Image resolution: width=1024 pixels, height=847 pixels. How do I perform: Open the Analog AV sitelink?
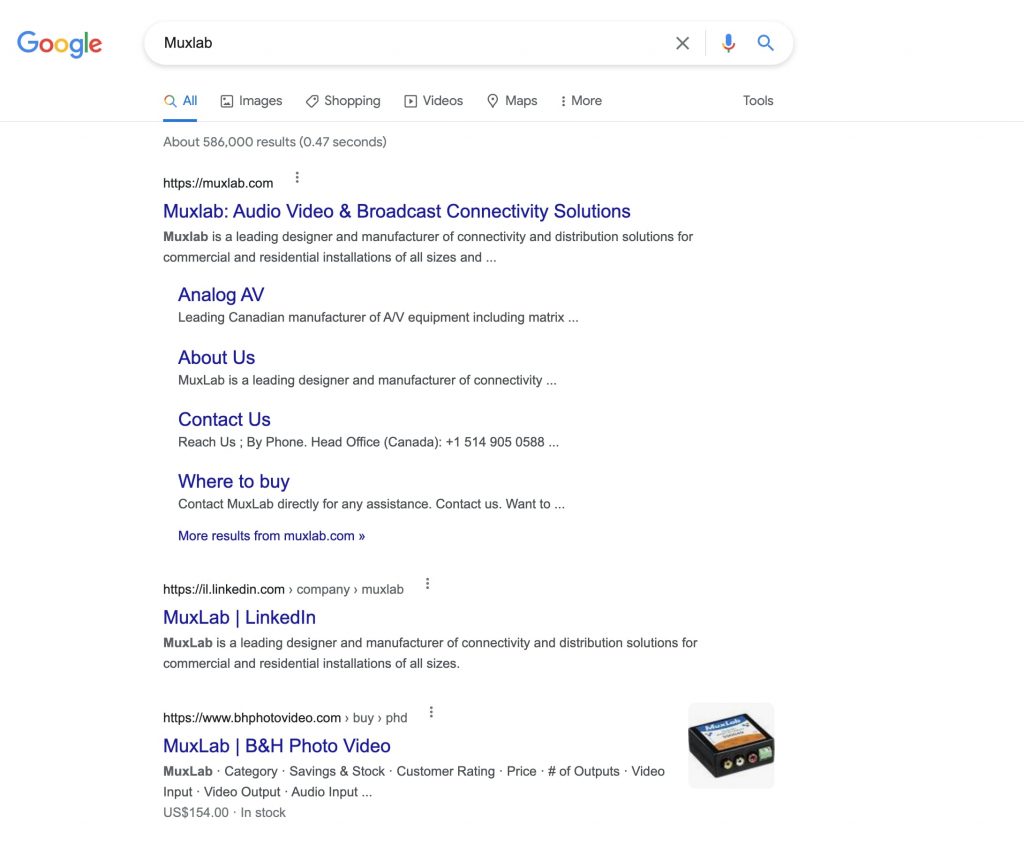coord(221,295)
